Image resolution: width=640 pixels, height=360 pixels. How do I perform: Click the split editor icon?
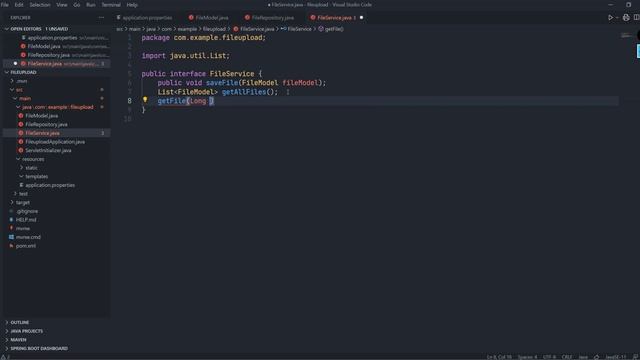pos(636,18)
